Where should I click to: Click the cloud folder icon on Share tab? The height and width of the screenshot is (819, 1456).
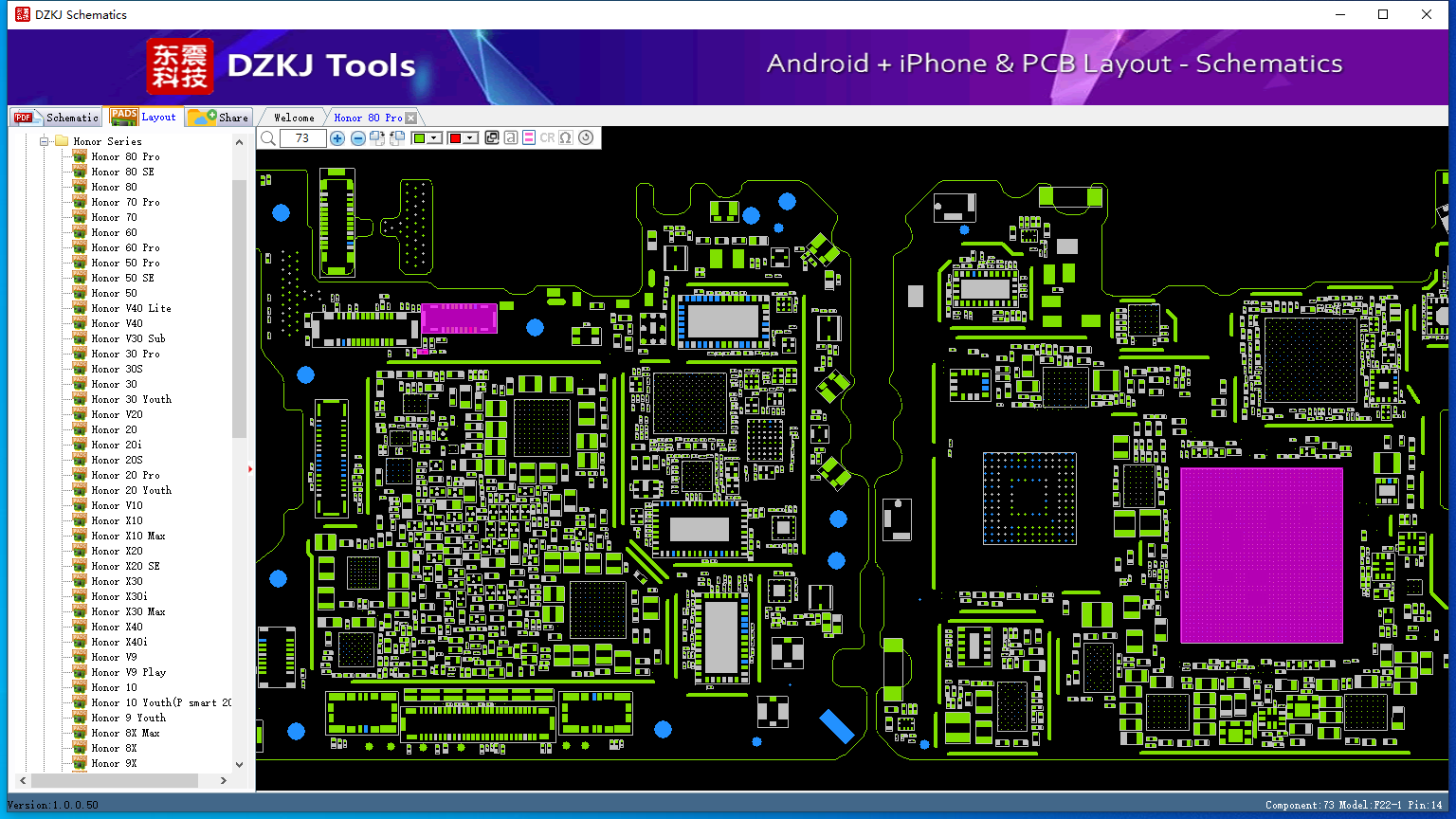(x=202, y=118)
